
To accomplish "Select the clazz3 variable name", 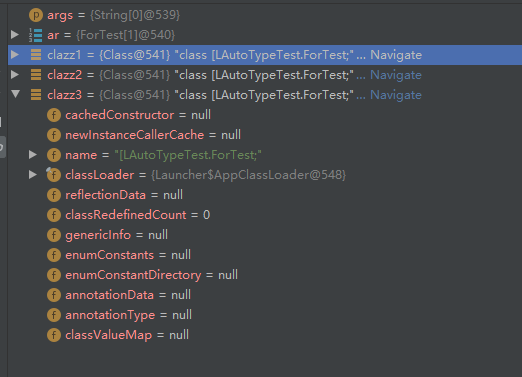I will 64,95.
